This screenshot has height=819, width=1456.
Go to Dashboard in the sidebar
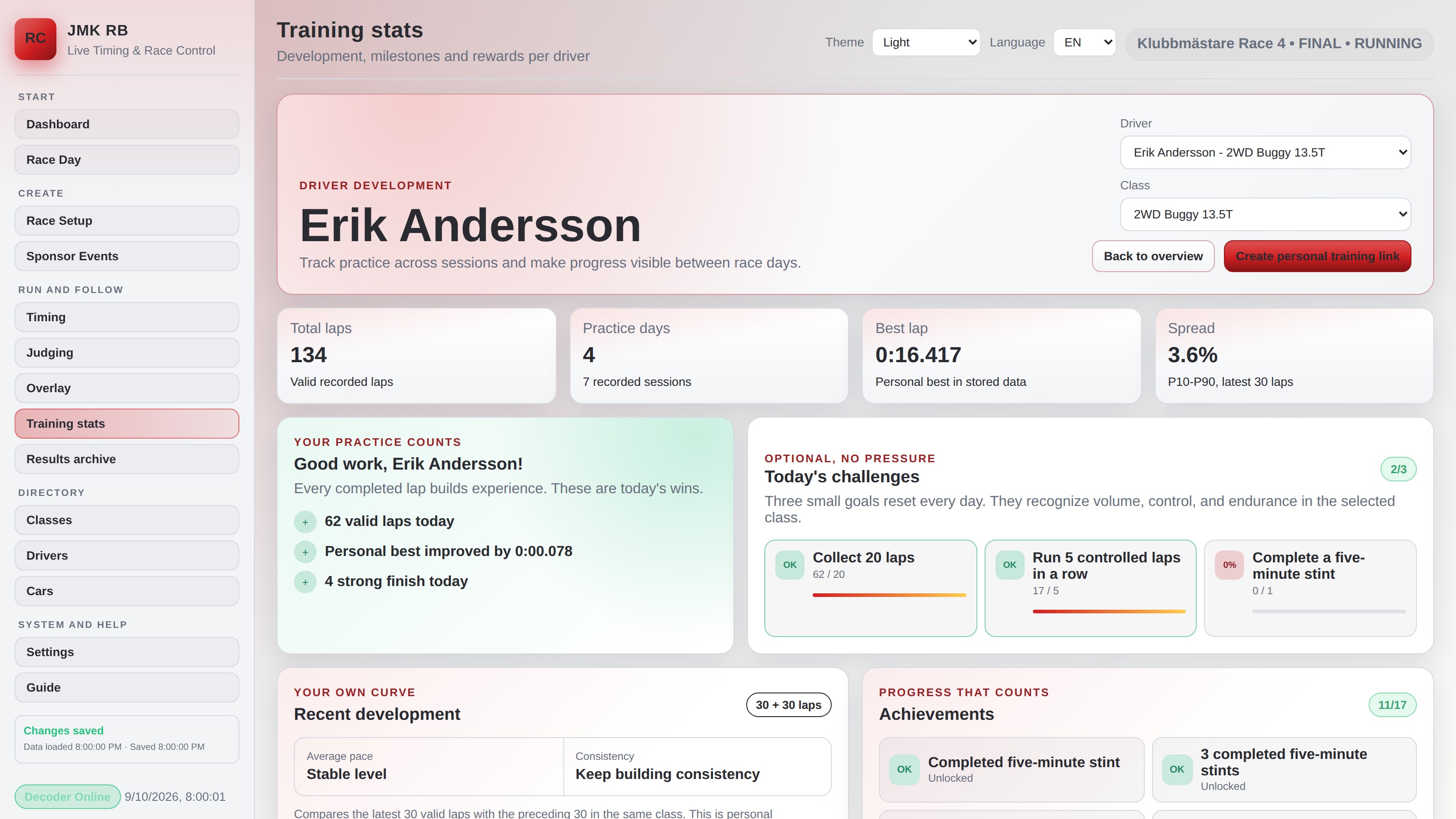(126, 124)
